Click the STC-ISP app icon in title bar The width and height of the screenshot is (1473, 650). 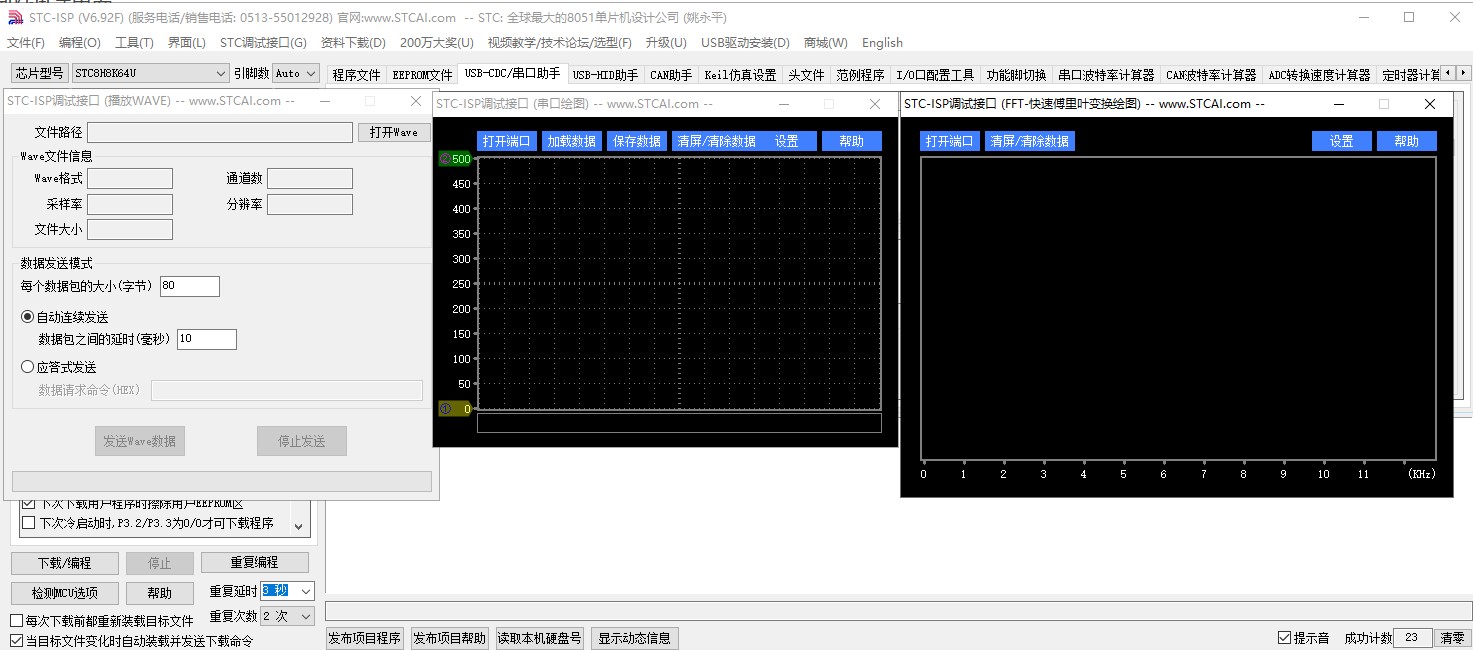click(x=15, y=17)
